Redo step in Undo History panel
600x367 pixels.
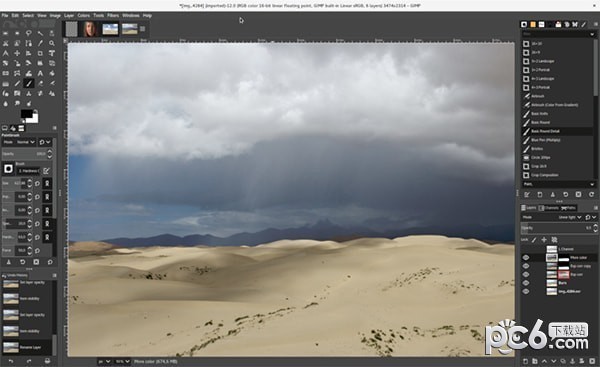pyautogui.click(x=29, y=360)
